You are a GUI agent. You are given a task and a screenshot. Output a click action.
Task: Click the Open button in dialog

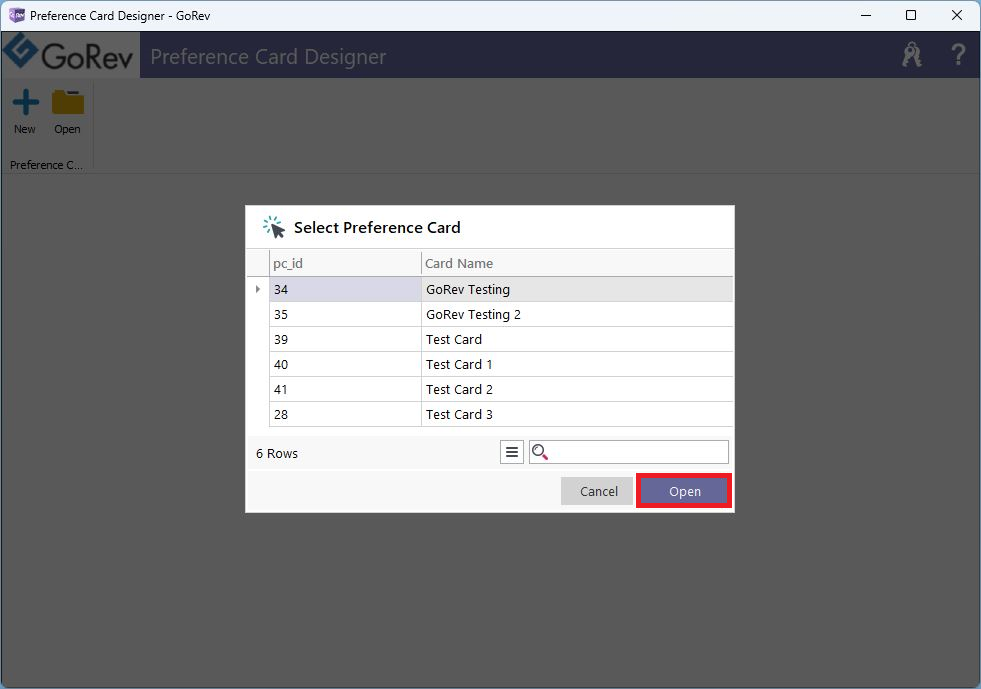click(684, 491)
